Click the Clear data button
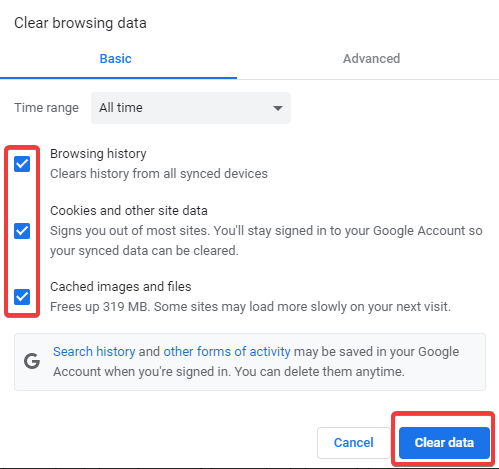The image size is (499, 469). 444,443
